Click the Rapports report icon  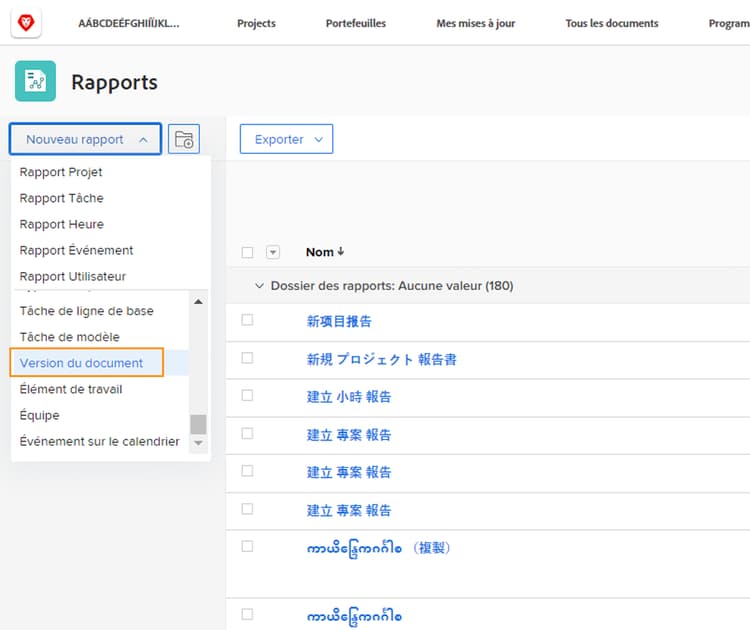35,81
